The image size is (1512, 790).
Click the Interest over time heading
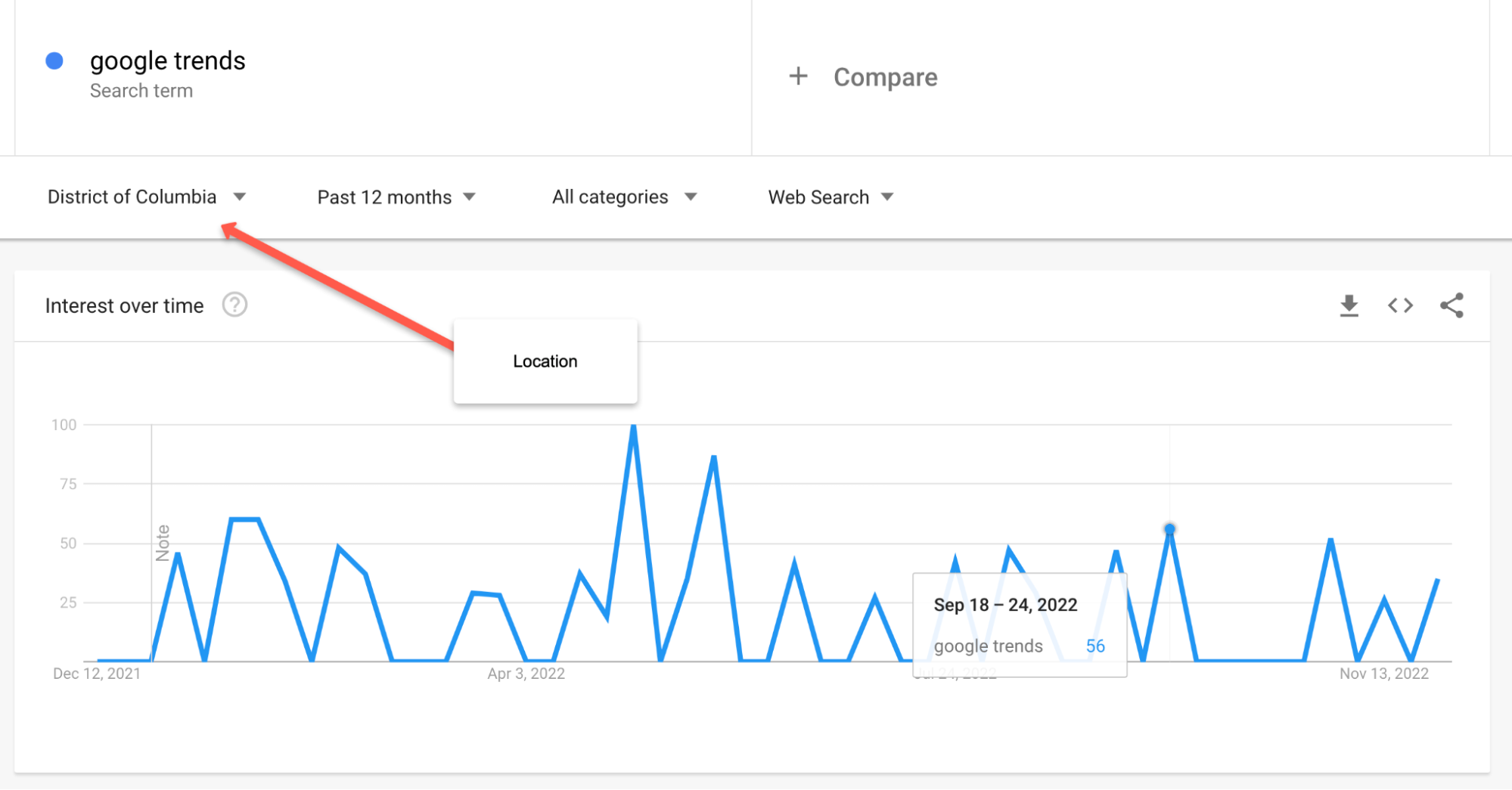(125, 305)
